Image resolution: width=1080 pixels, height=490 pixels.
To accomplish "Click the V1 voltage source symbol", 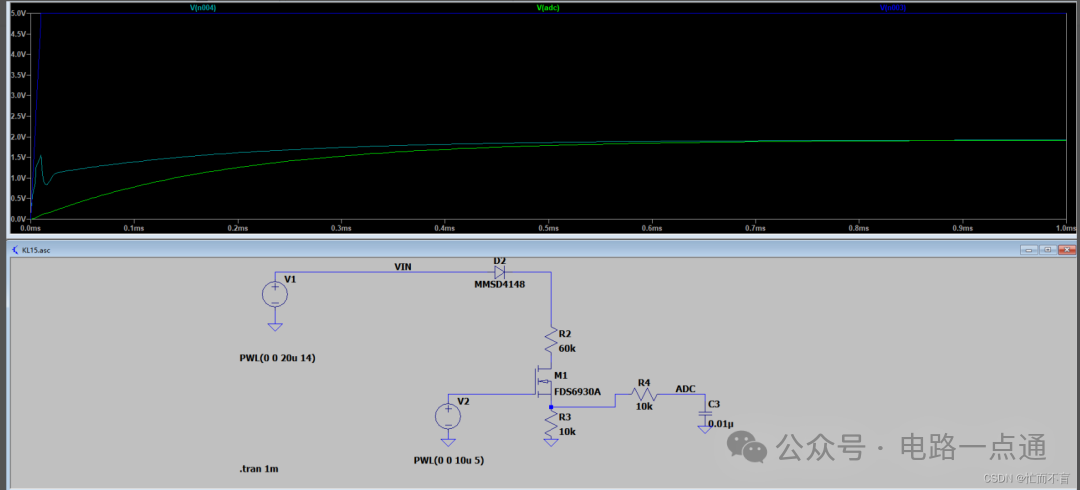I will [x=274, y=294].
